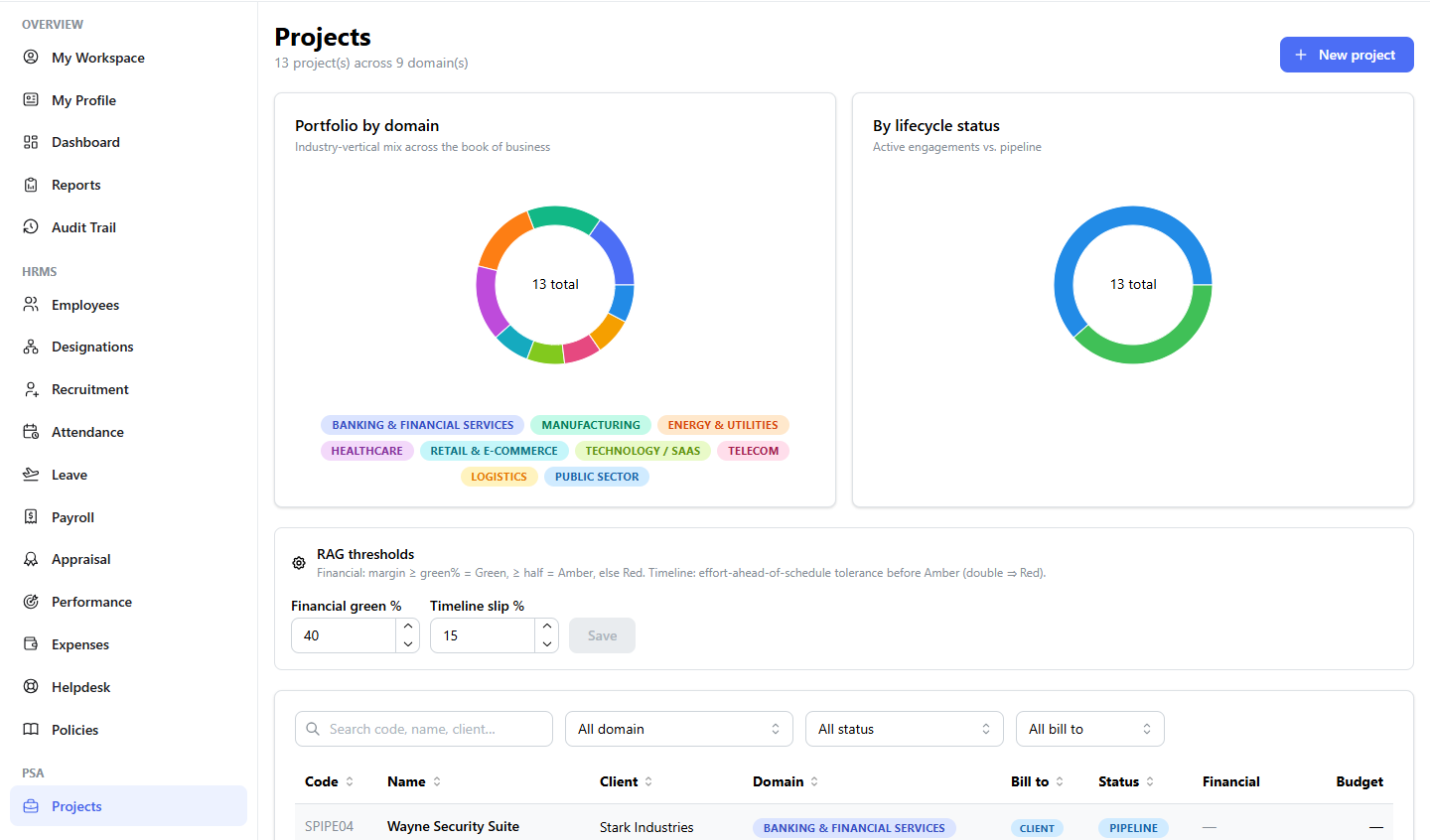
Task: Click the Leave plane icon
Action: coord(31,474)
